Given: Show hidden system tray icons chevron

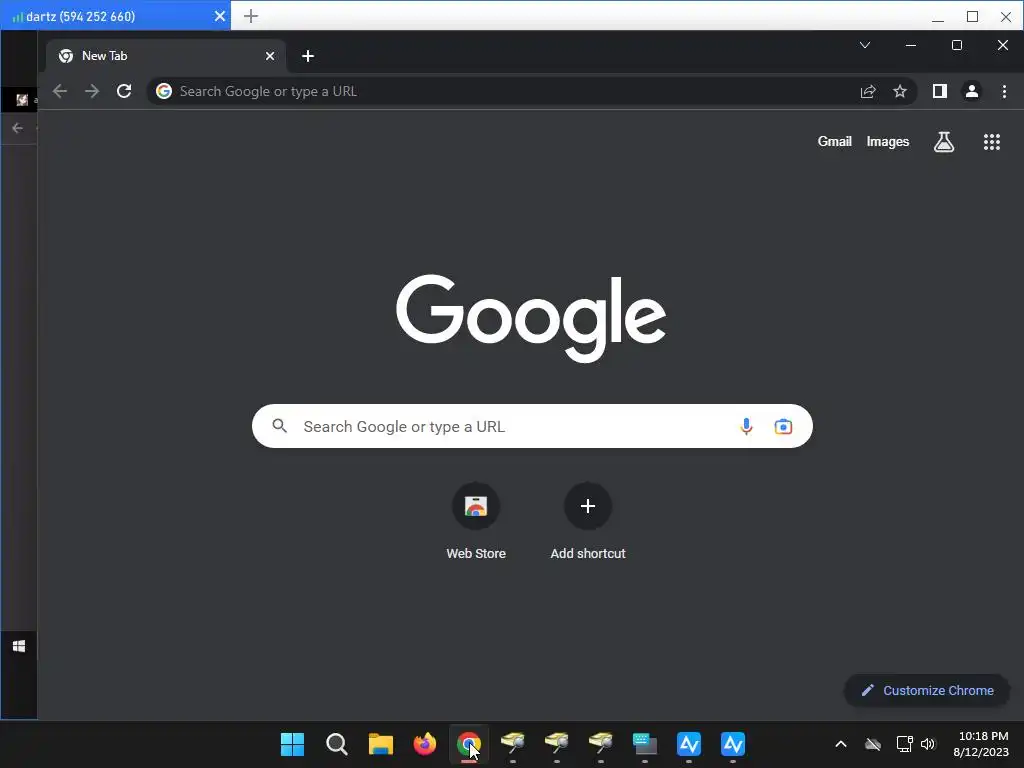Looking at the screenshot, I should [x=841, y=744].
